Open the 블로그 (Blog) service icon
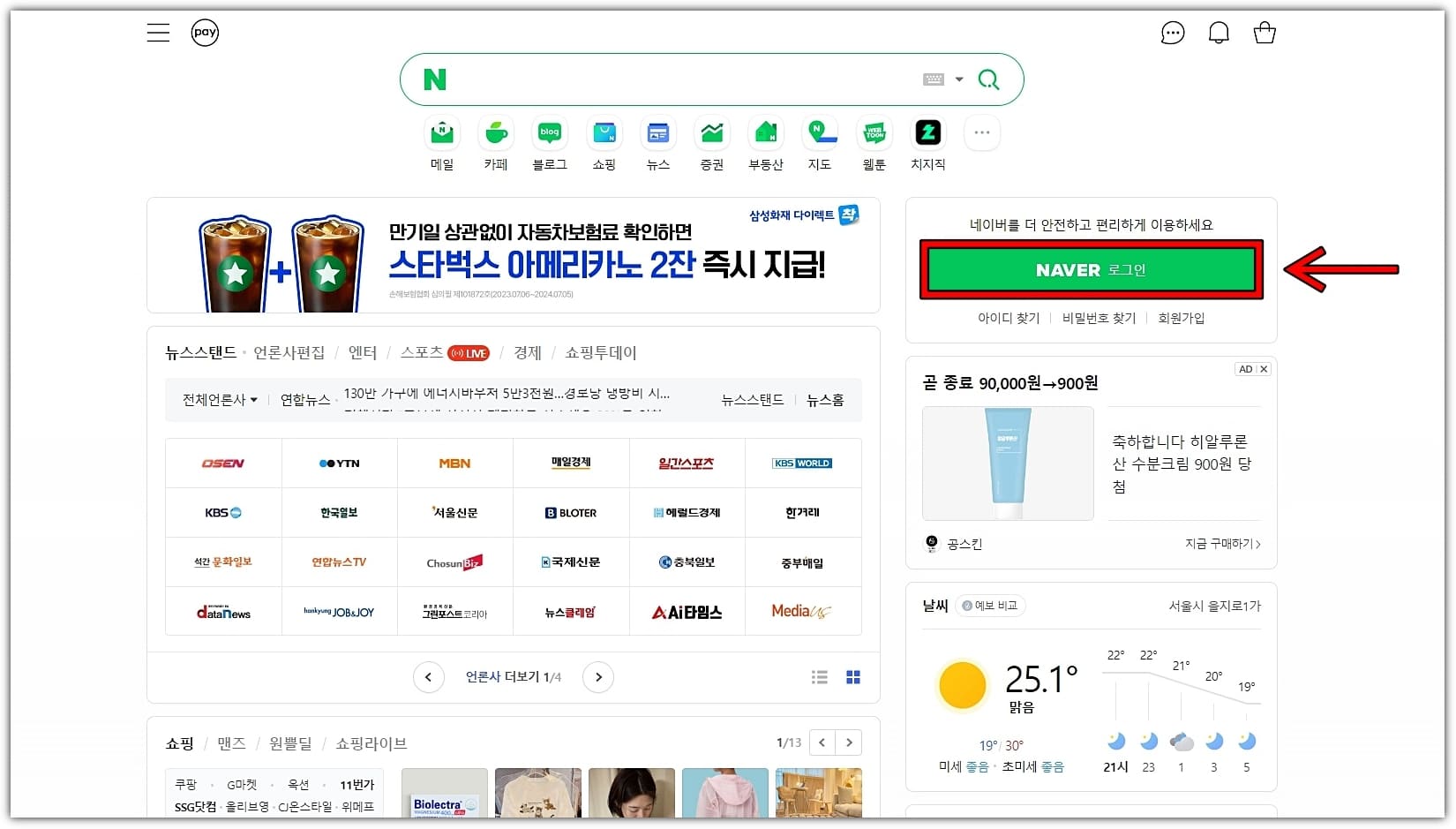 coord(550,132)
